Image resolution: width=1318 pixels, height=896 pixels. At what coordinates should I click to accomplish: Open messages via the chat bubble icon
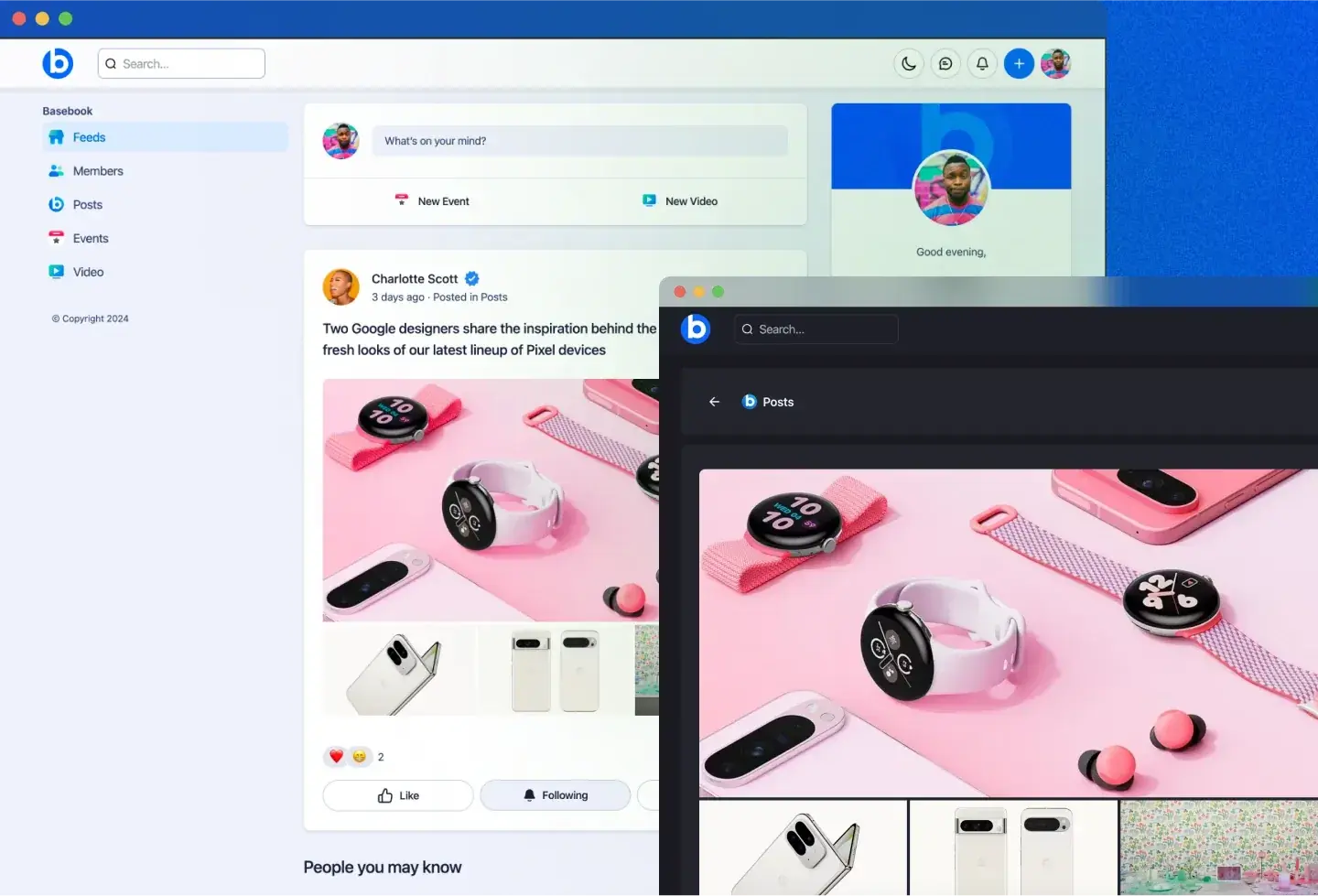click(945, 63)
